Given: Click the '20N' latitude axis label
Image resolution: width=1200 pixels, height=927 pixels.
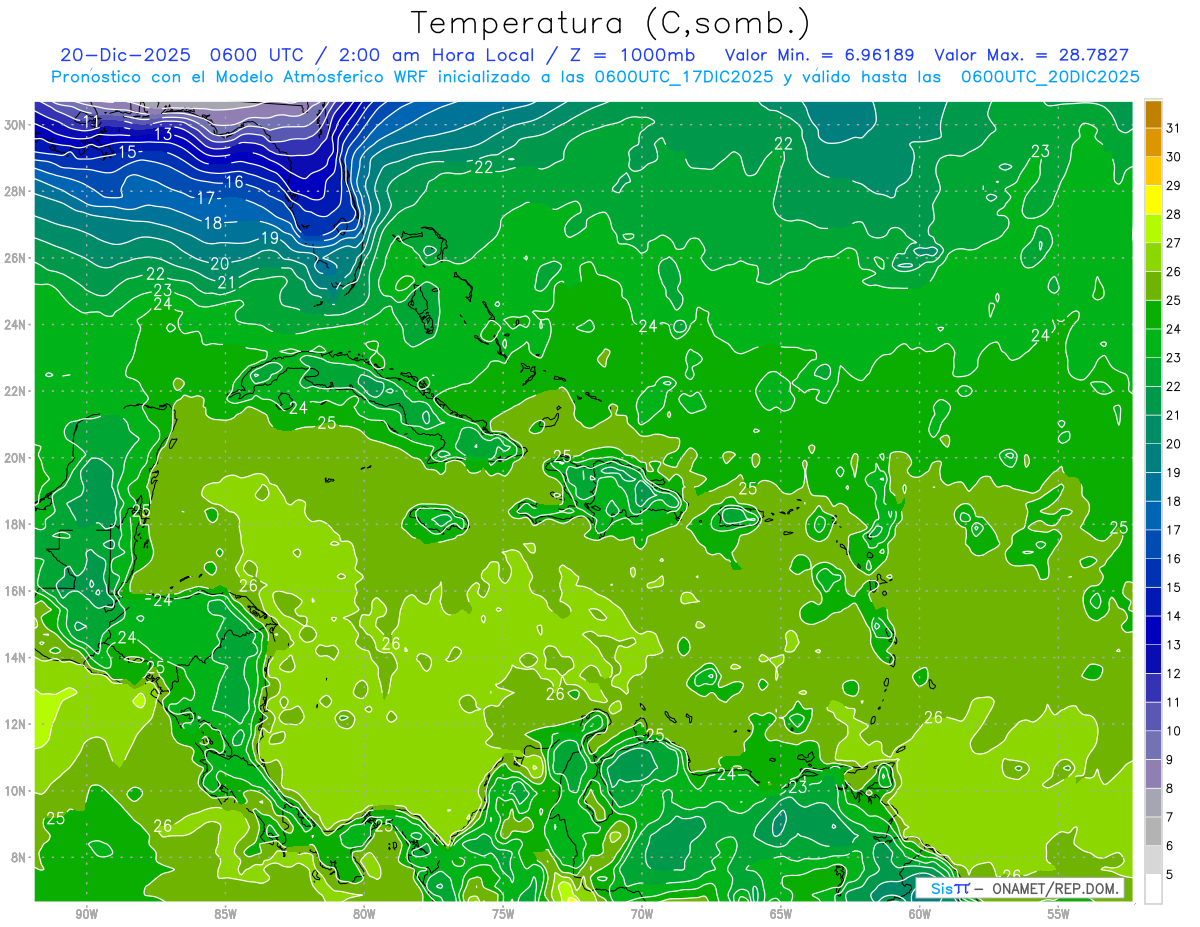Looking at the screenshot, I should [x=17, y=458].
